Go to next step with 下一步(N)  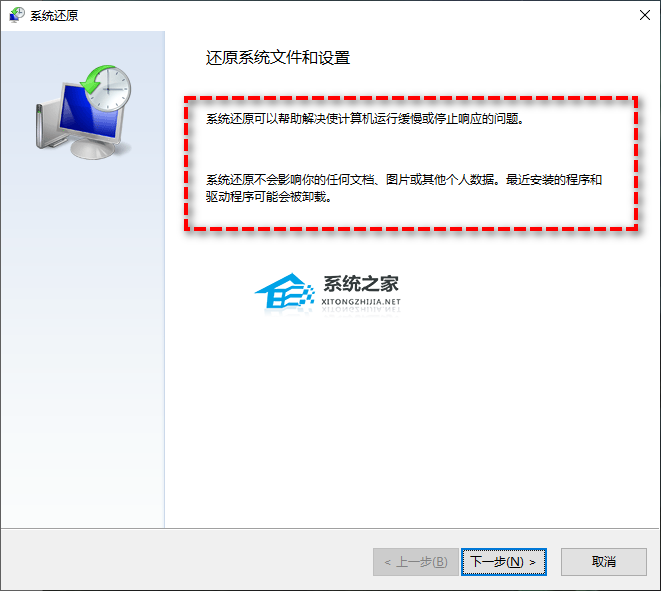[504, 561]
